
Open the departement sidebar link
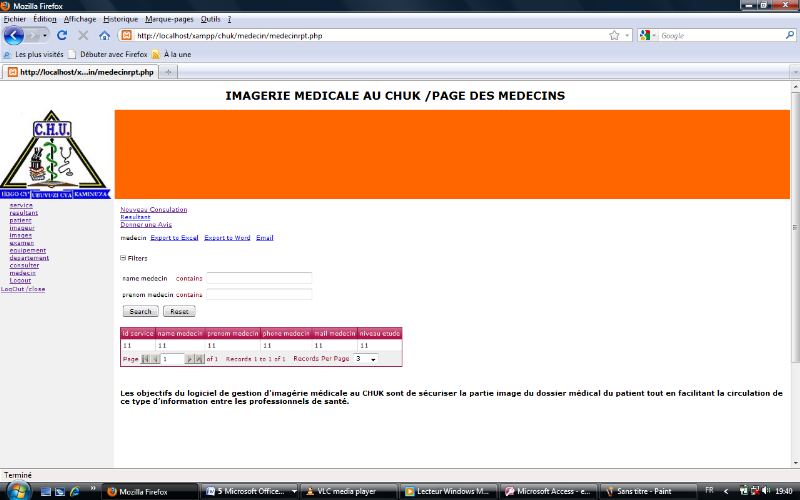click(x=29, y=258)
